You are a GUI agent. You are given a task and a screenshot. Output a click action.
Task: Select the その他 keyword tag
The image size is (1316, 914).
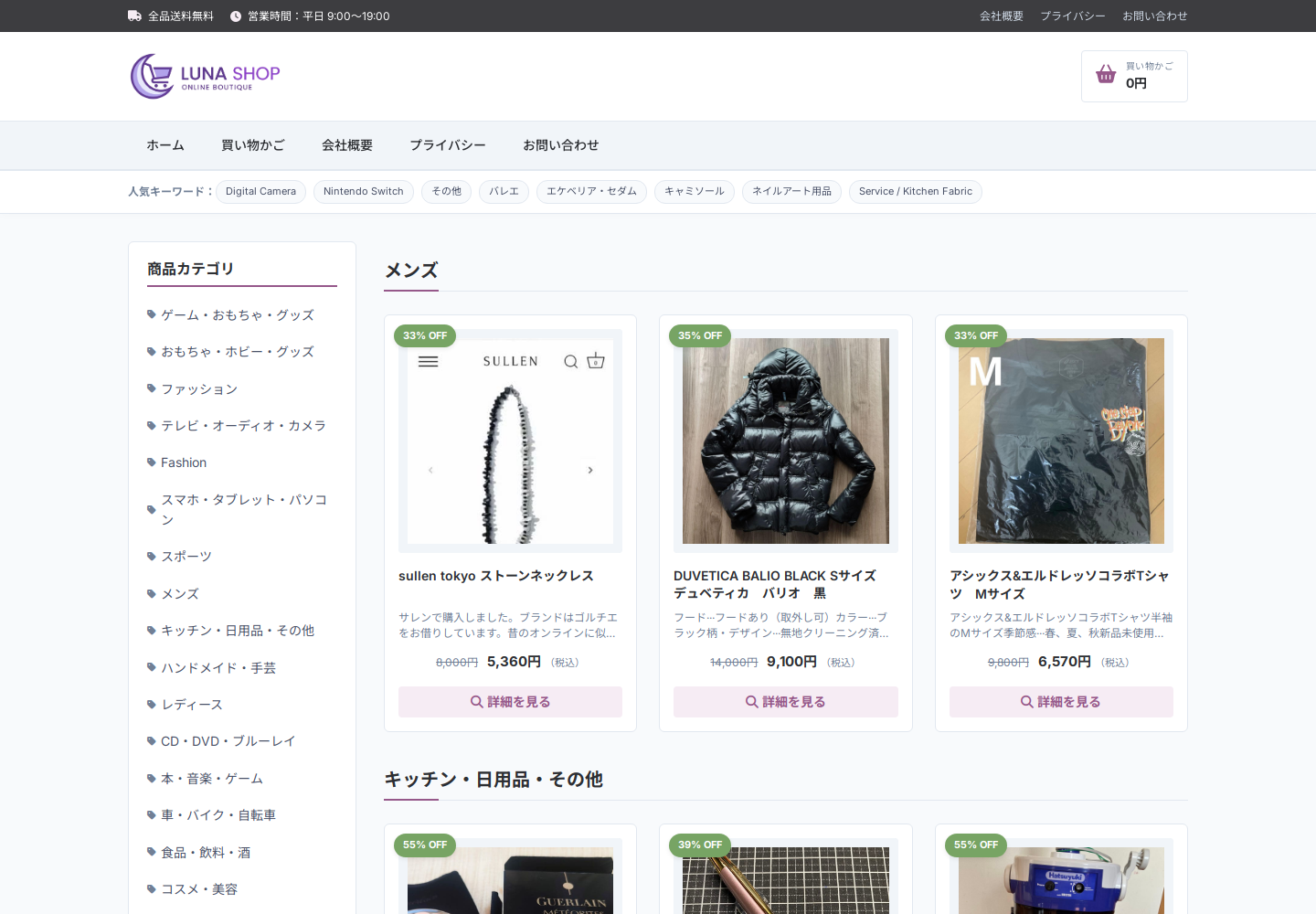[x=447, y=191]
